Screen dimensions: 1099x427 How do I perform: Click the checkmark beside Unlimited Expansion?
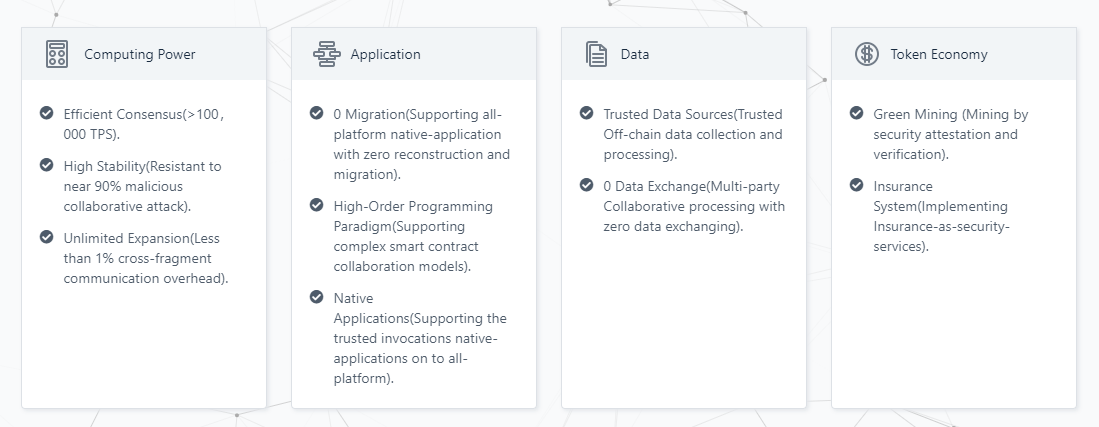tap(47, 236)
